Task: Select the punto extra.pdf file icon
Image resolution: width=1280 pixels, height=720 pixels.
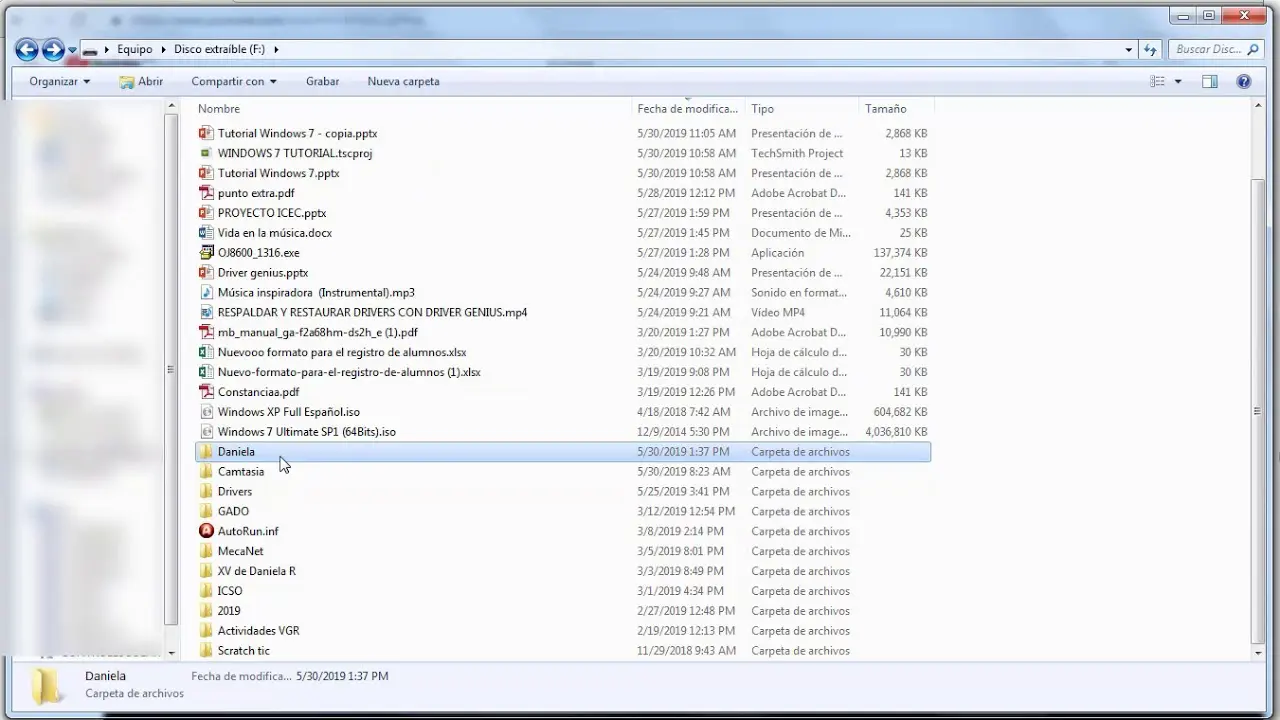Action: (206, 193)
